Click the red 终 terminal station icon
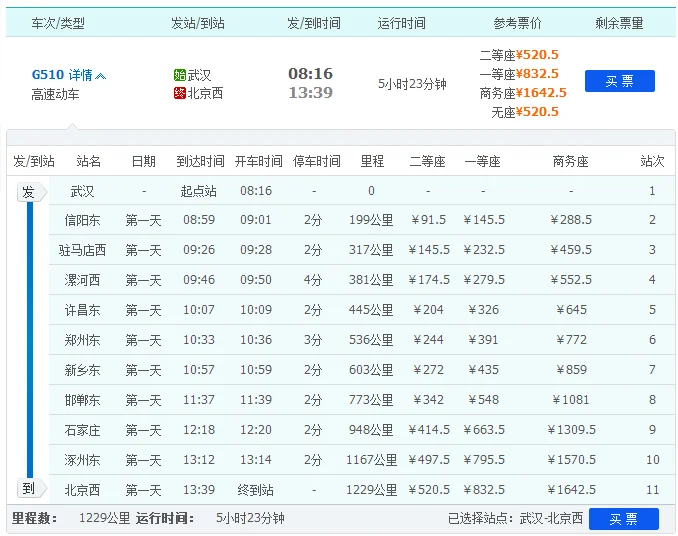The width and height of the screenshot is (678, 536). pyautogui.click(x=179, y=93)
